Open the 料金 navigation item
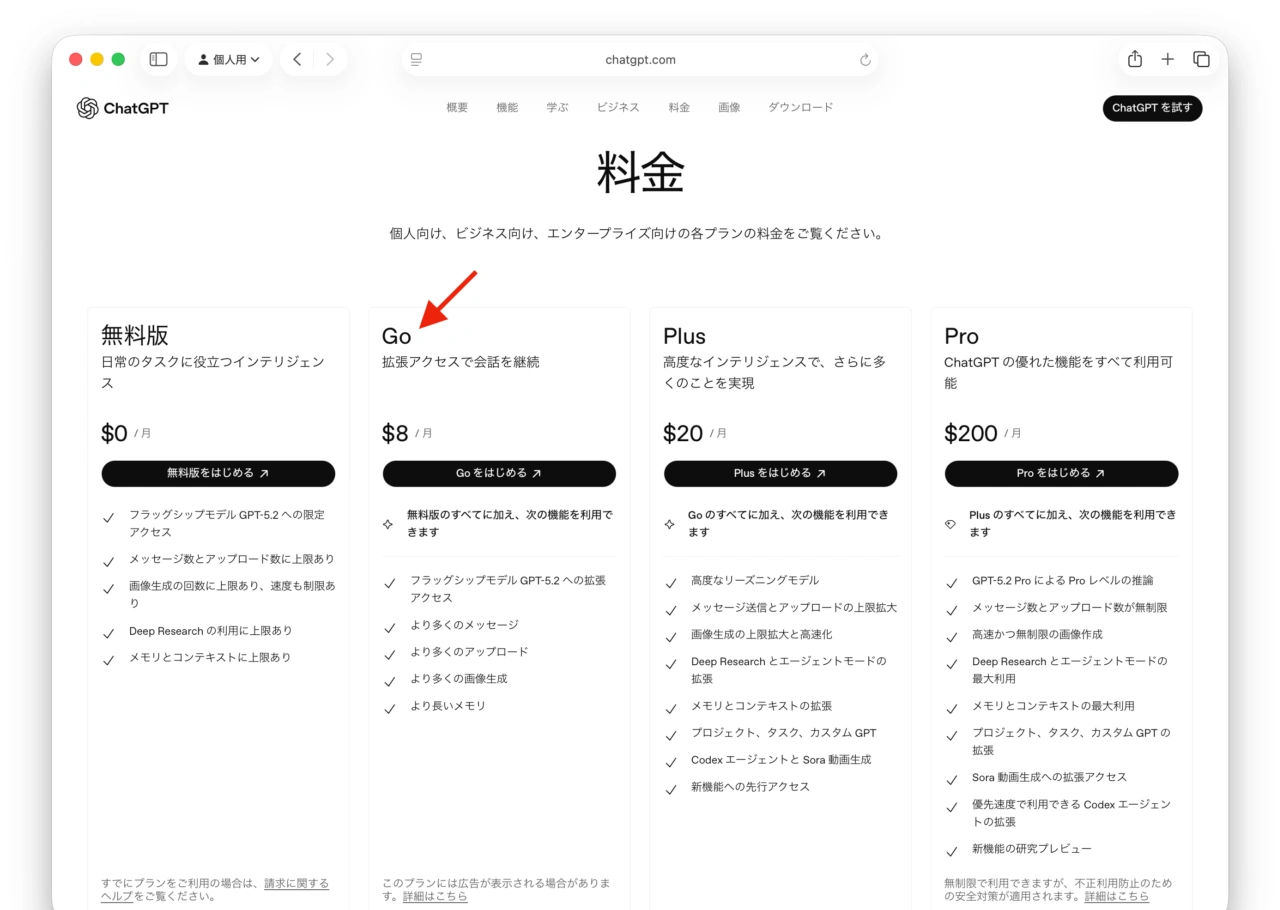1280x910 pixels. (679, 108)
